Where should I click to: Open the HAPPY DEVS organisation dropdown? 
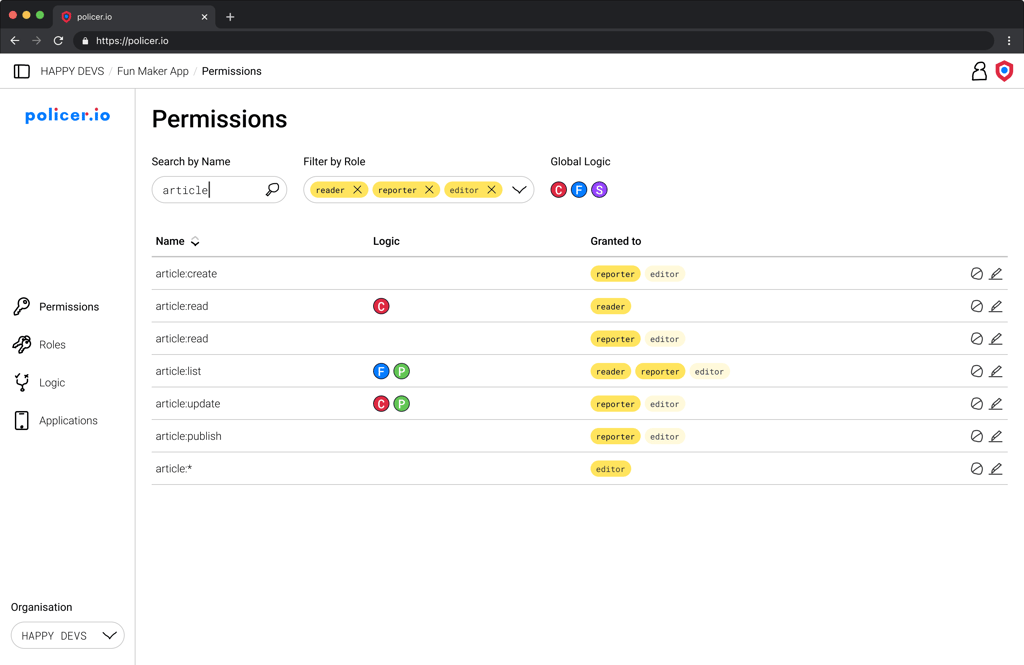coord(67,635)
